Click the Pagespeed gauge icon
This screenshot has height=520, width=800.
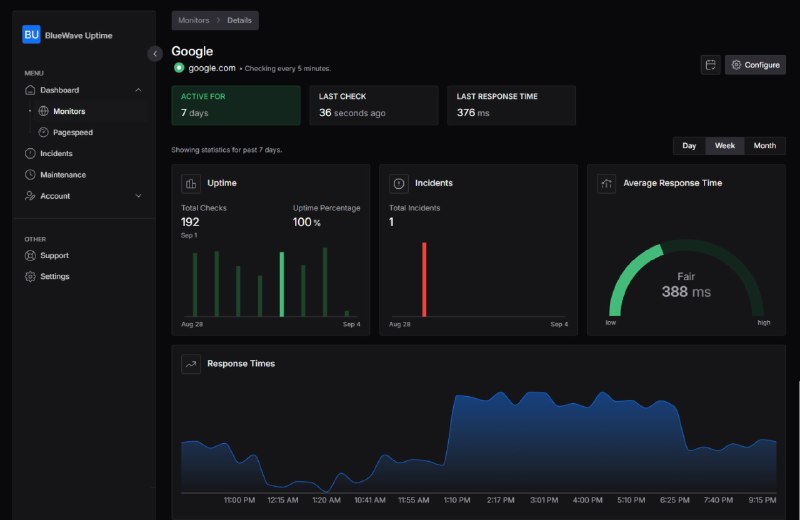(x=44, y=132)
